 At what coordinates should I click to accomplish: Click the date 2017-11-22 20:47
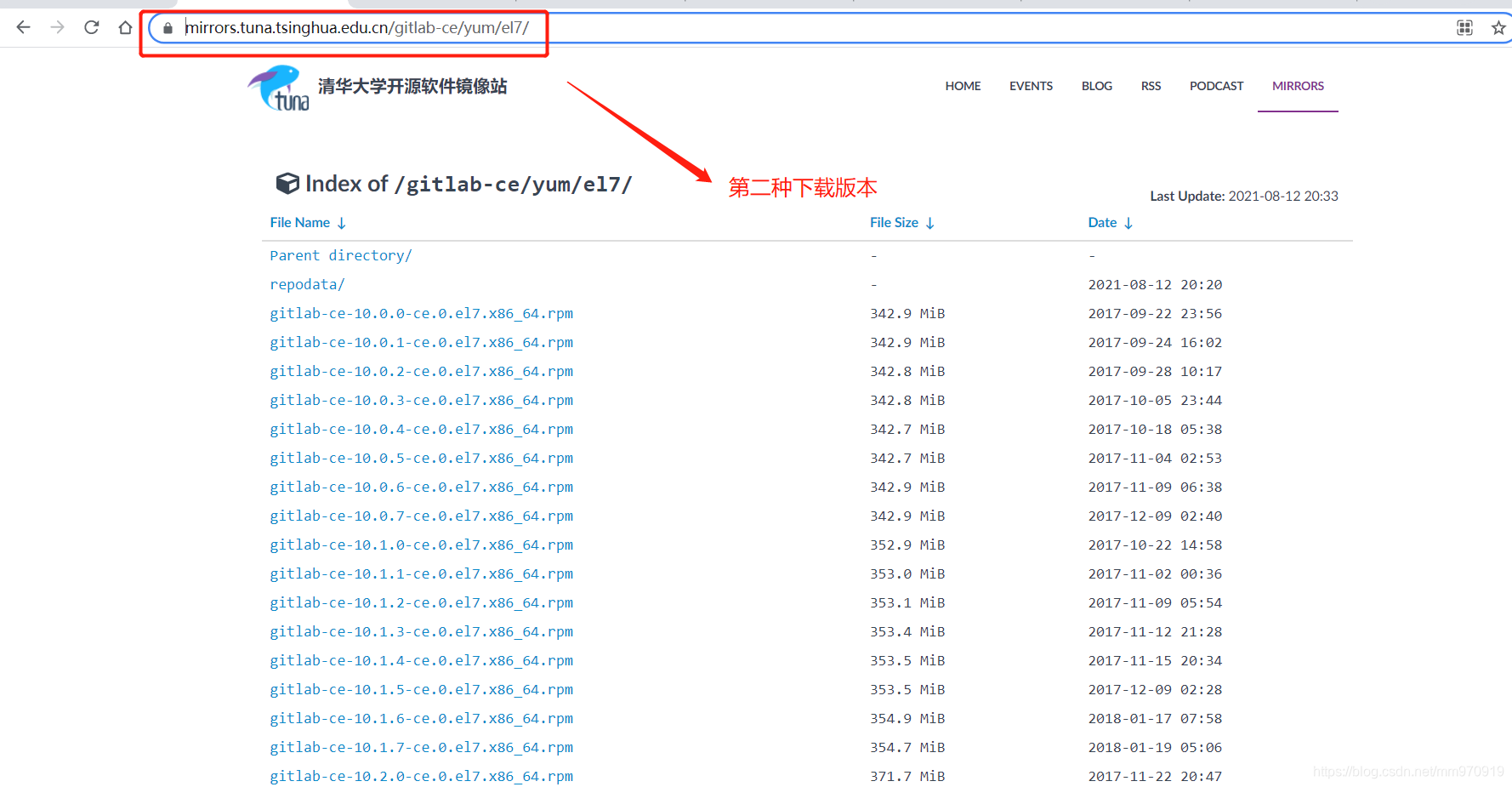tap(1155, 776)
